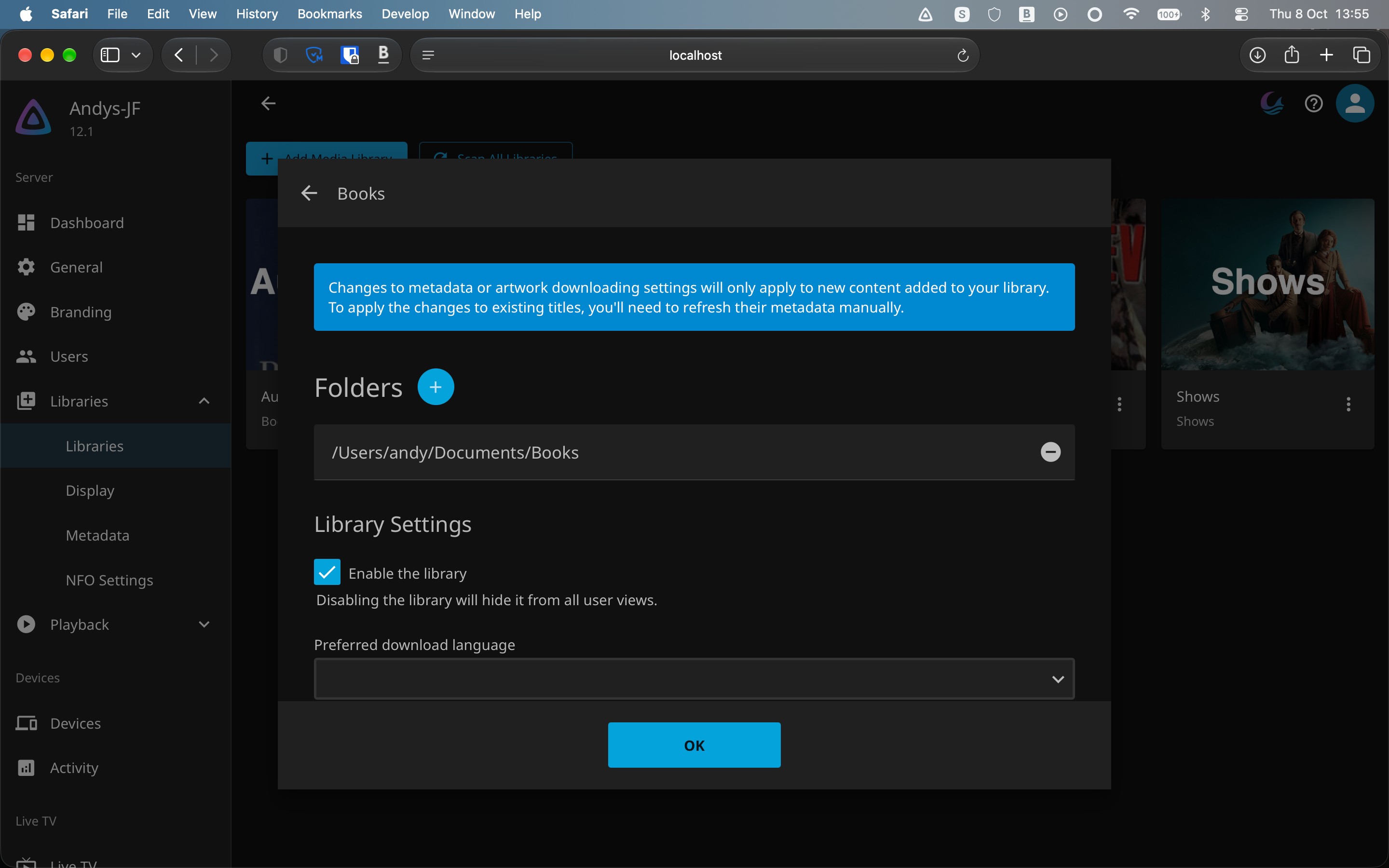Image resolution: width=1389 pixels, height=868 pixels.
Task: Reload the localhost page
Action: [x=963, y=55]
